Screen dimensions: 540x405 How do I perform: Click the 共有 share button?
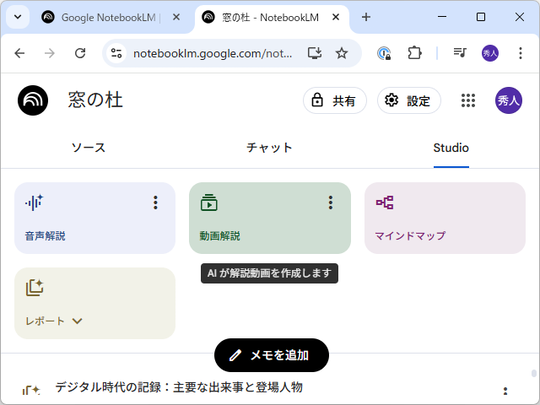334,101
